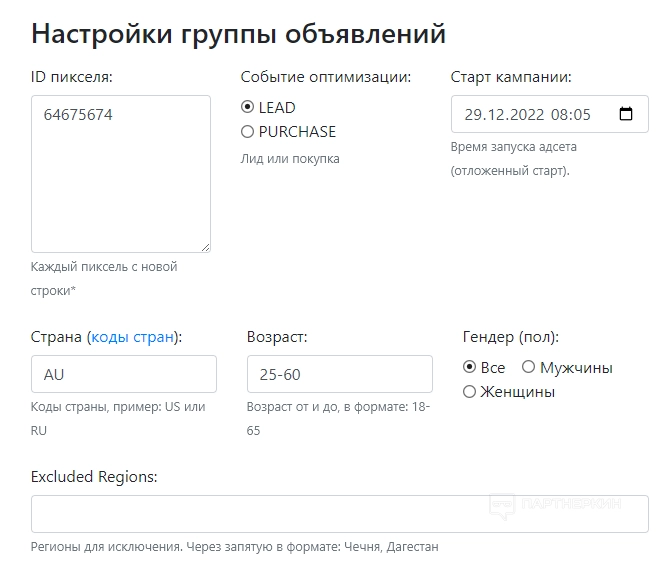Screen dimensions: 672x572
Task: Choose the Женщины gender option
Action: tap(469, 392)
